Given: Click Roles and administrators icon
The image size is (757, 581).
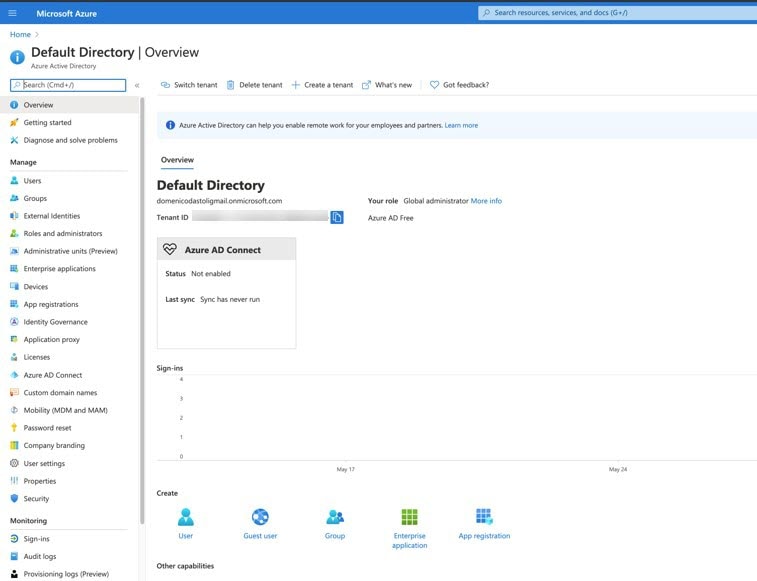Looking at the screenshot, I should 14,233.
